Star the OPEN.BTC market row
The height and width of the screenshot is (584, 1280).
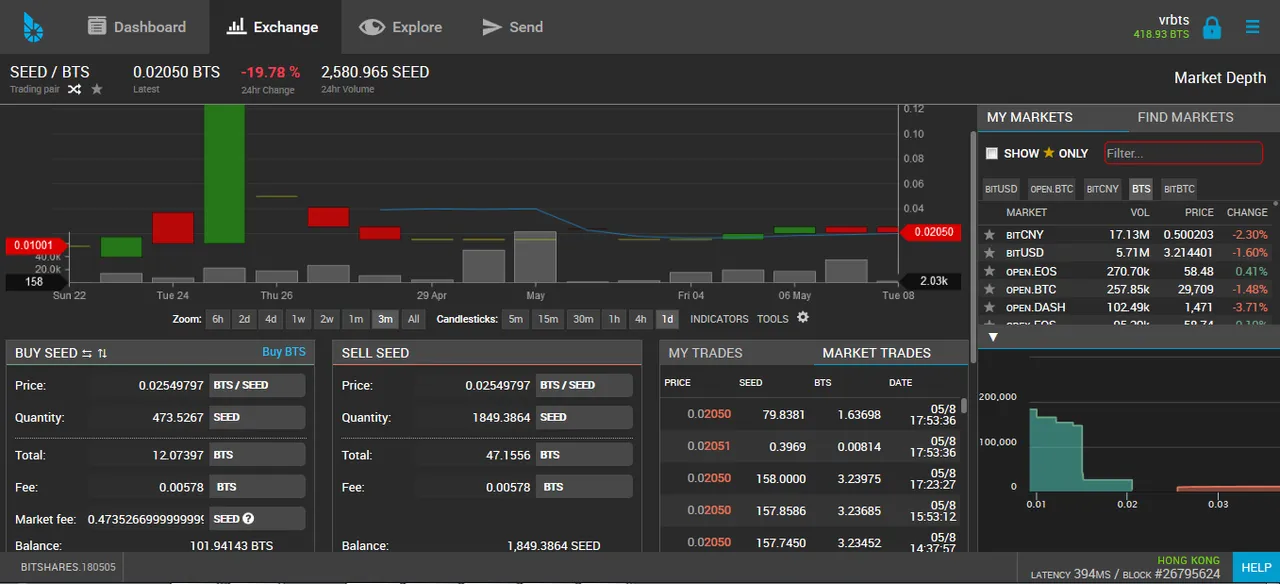tap(989, 289)
